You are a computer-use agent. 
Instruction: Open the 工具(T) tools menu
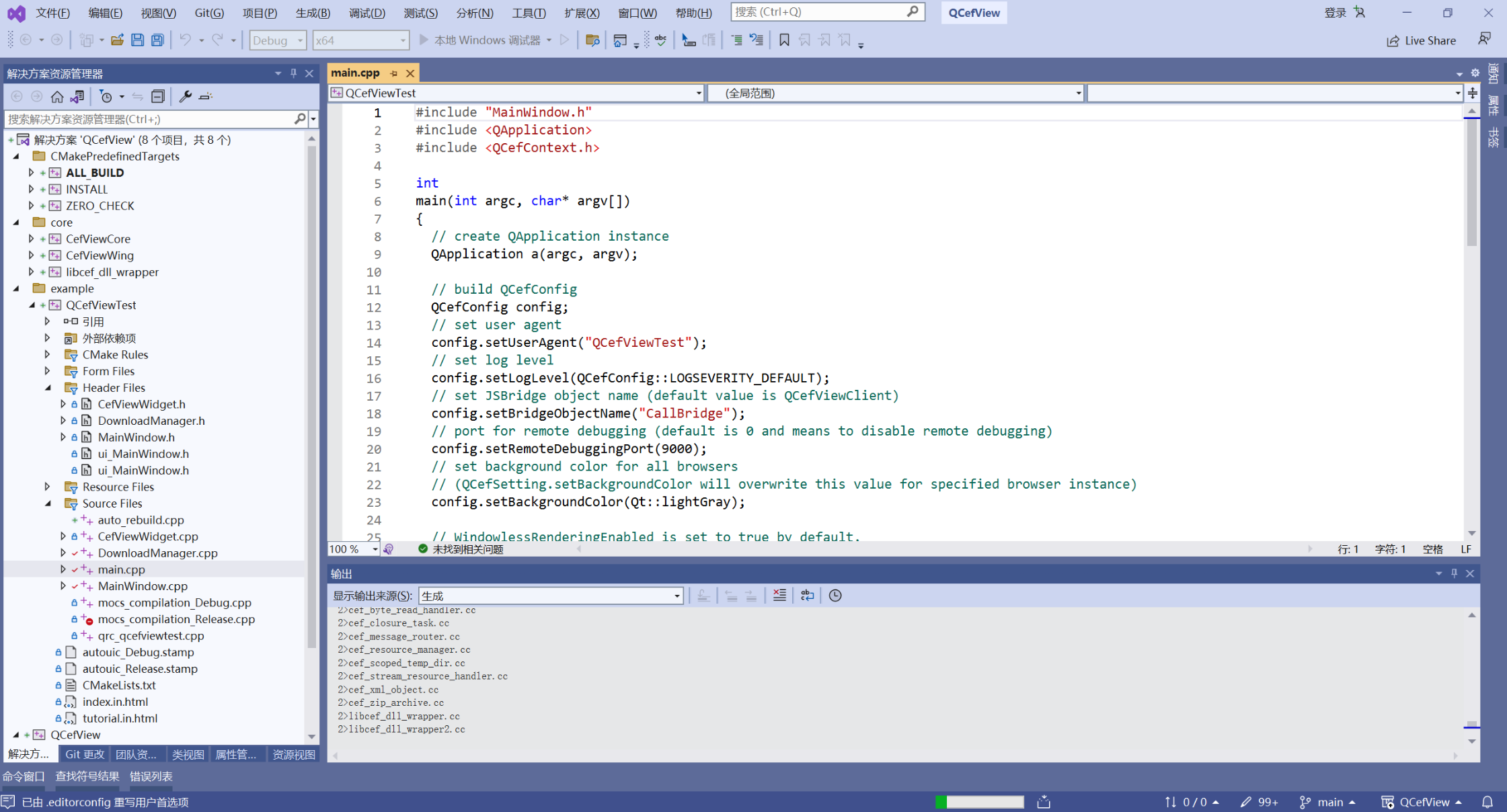click(x=529, y=13)
